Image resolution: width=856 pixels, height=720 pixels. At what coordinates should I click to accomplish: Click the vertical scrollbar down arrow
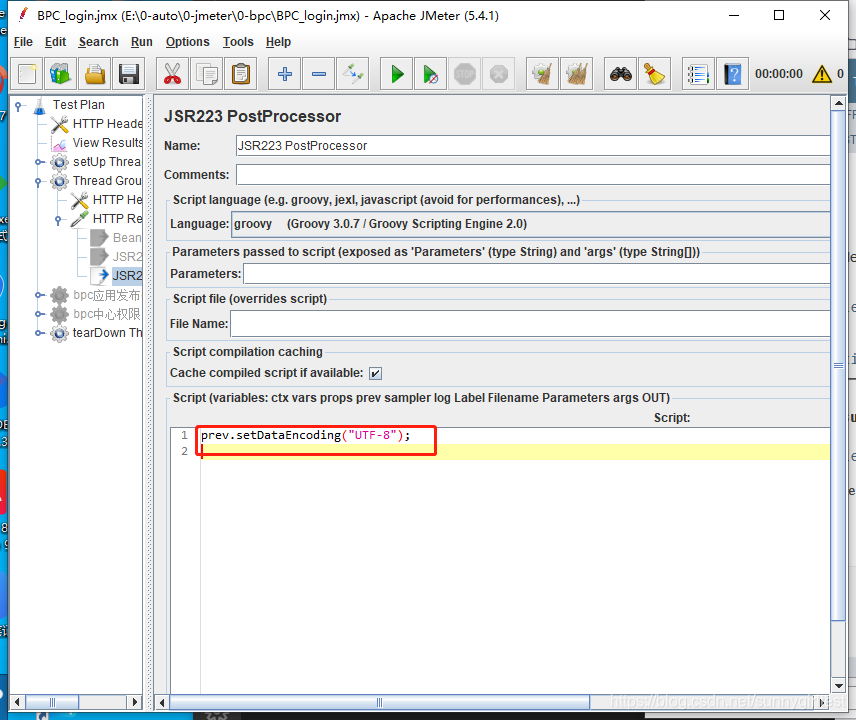pos(839,685)
